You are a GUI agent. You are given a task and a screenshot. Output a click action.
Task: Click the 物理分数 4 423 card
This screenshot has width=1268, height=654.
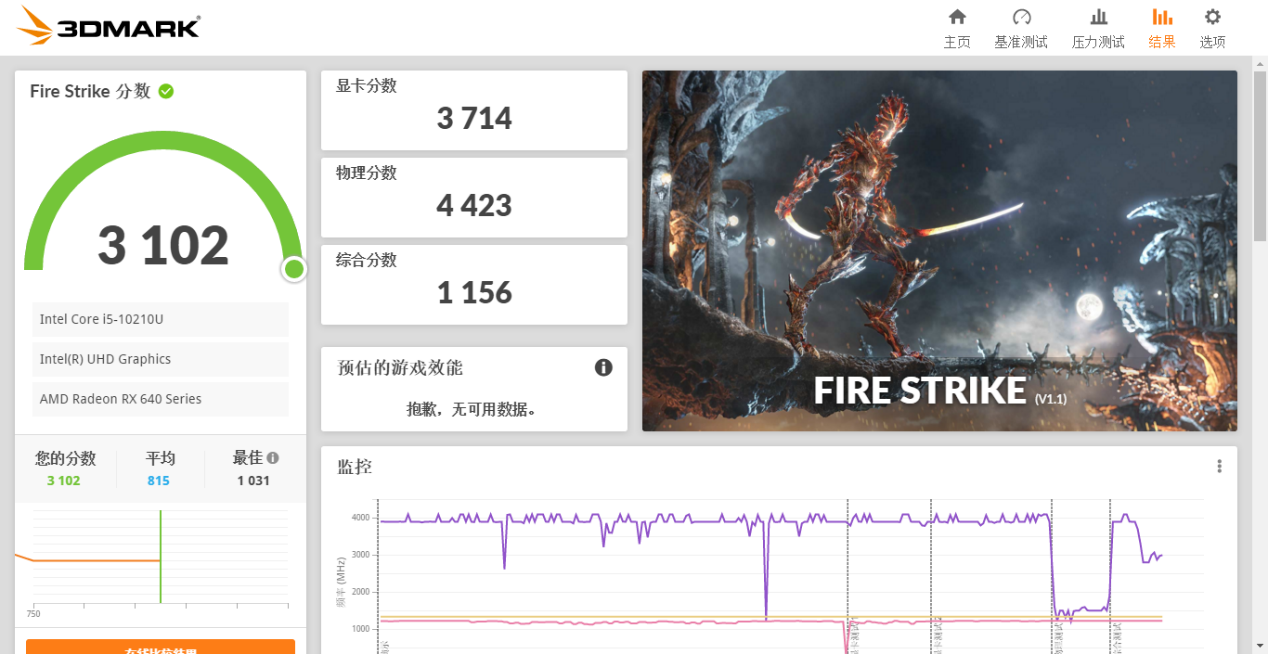point(474,197)
